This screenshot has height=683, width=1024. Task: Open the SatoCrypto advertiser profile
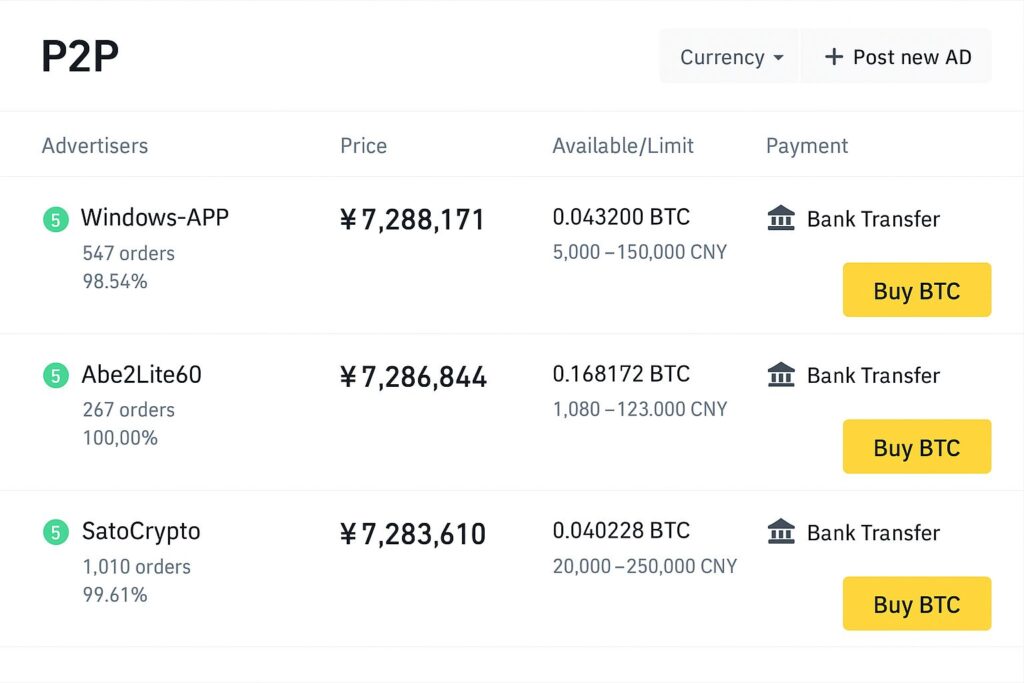click(141, 532)
